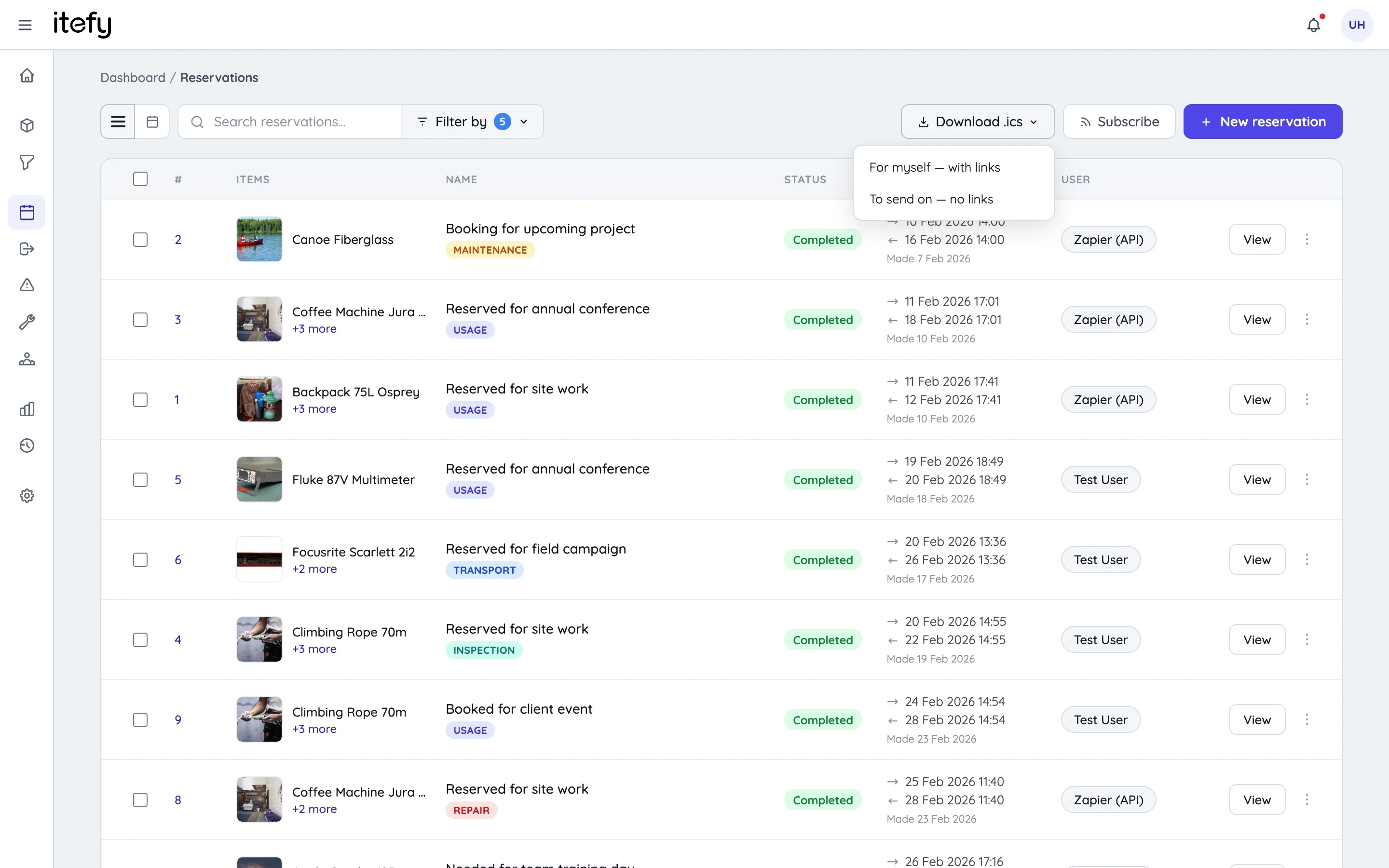Choose 'For myself — with links' option
This screenshot has width=1389, height=868.
coord(953,167)
